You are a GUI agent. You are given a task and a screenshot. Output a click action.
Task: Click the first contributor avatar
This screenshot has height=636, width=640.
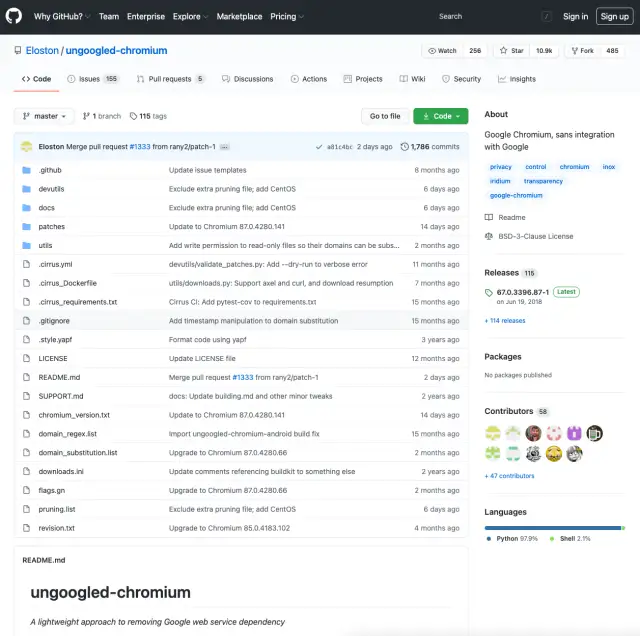click(x=493, y=433)
